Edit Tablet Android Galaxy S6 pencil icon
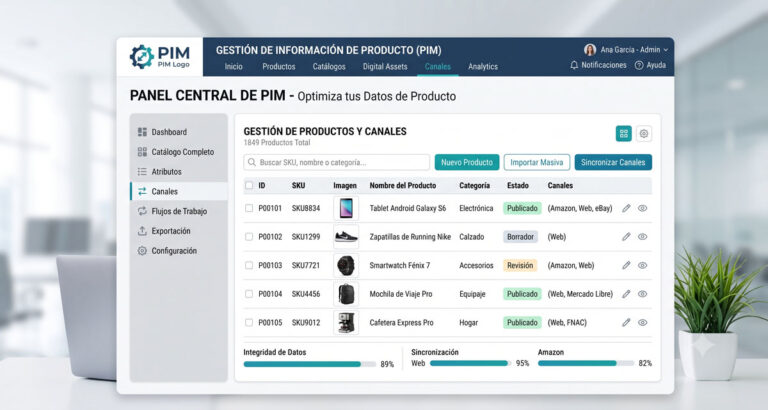The height and width of the screenshot is (410, 768). pyautogui.click(x=626, y=208)
